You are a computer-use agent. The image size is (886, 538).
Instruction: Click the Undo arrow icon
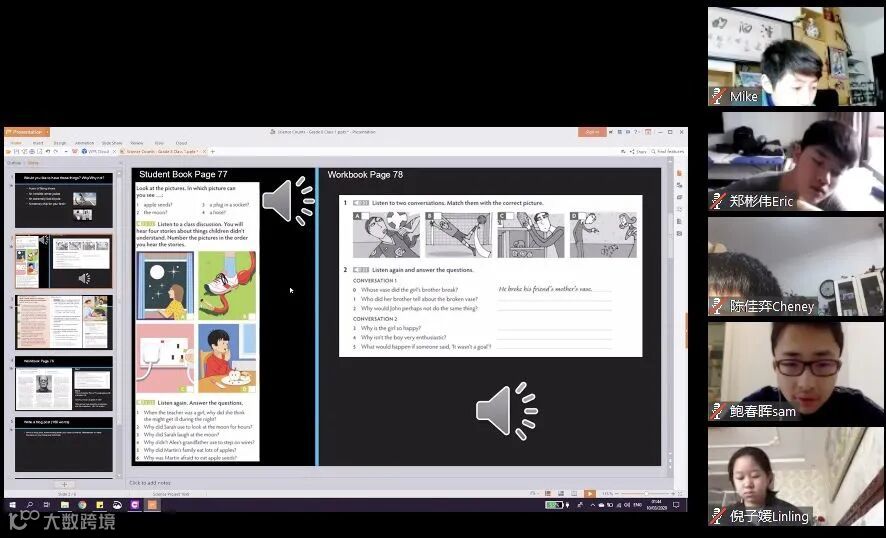click(47, 151)
